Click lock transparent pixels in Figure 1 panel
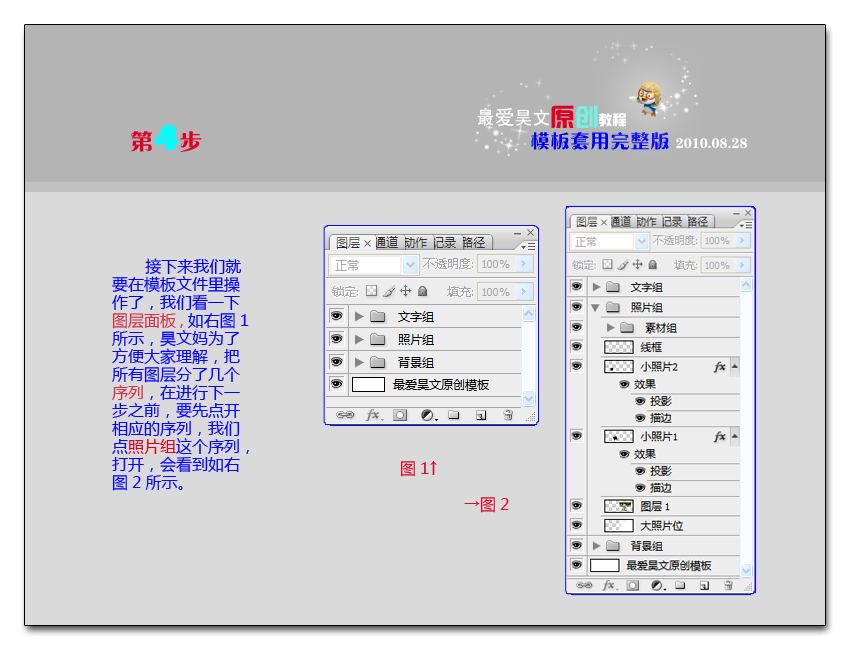Viewport: 850px width, 650px height. point(371,291)
